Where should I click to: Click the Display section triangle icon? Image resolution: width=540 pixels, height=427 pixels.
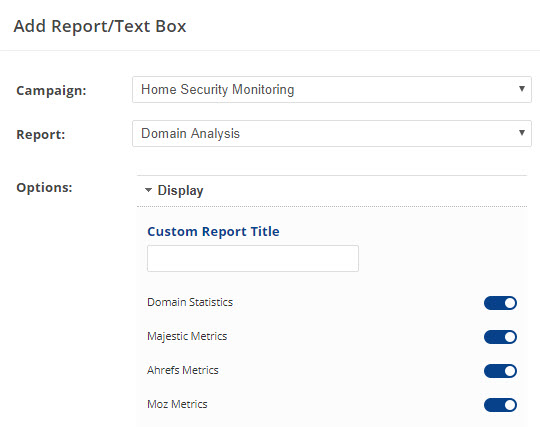[x=148, y=190]
